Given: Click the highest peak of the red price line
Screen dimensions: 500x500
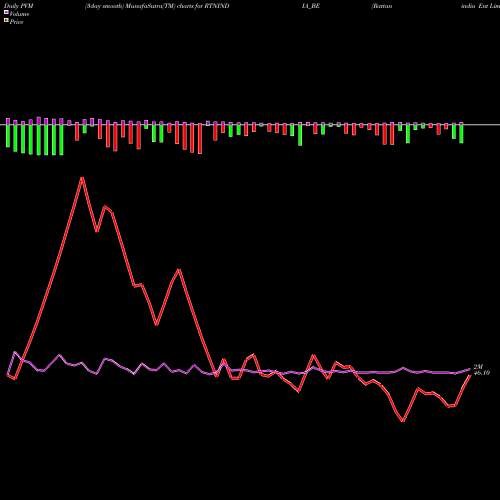Looking at the screenshot, I should pos(82,178).
